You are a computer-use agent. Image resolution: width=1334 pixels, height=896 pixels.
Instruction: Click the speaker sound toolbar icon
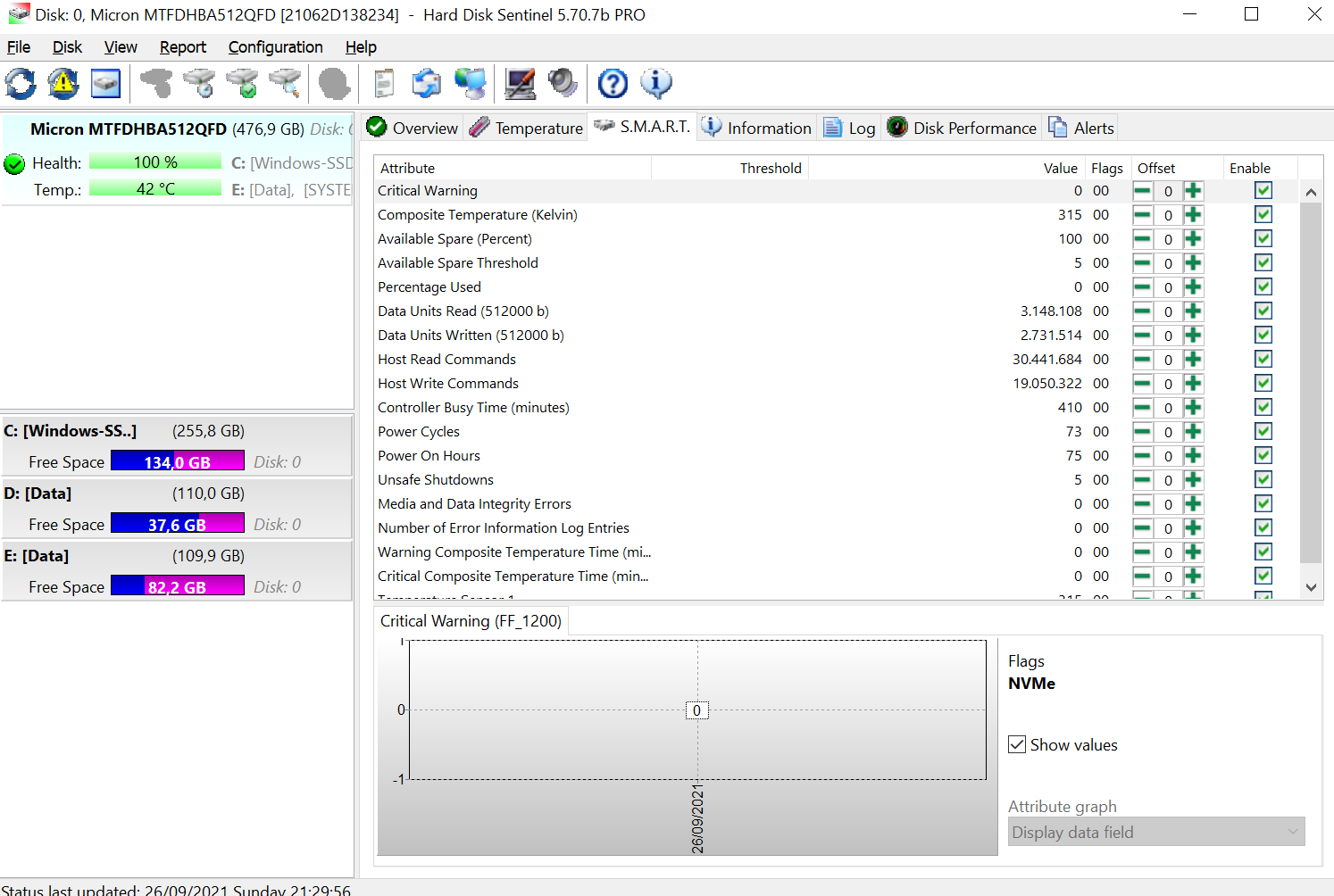563,84
